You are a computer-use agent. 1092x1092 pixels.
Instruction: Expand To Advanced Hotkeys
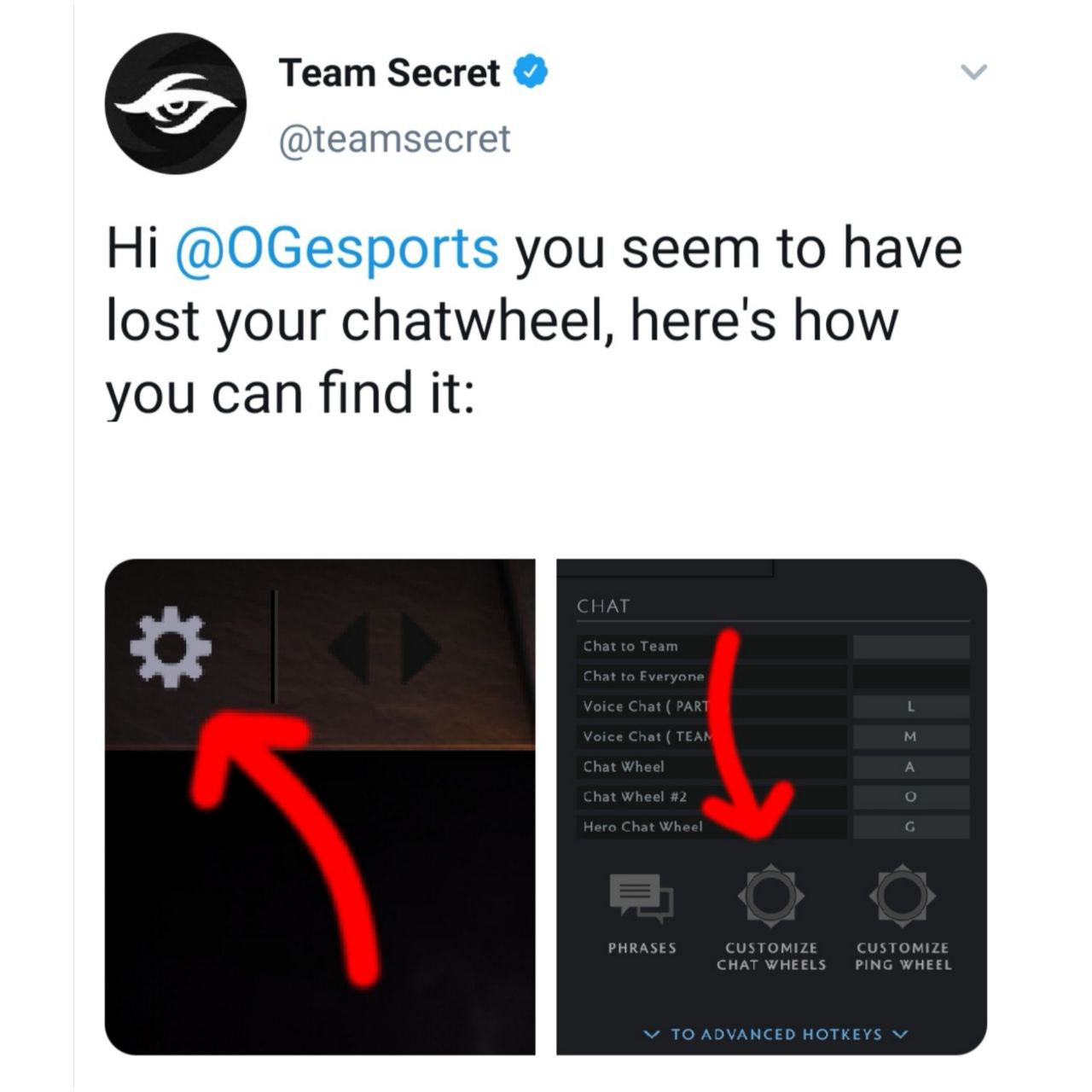pos(776,1034)
